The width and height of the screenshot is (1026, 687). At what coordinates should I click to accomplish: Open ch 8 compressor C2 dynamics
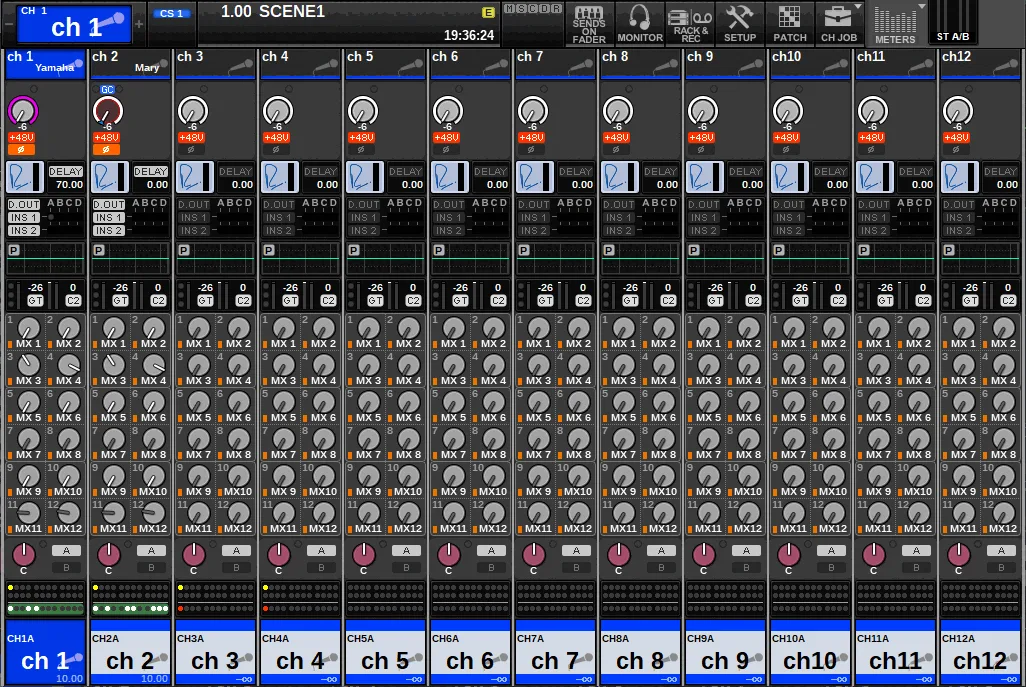pos(668,300)
